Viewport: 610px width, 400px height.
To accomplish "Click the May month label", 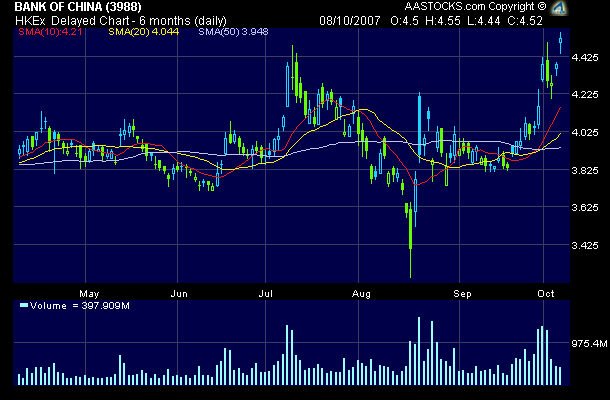I will tap(89, 294).
